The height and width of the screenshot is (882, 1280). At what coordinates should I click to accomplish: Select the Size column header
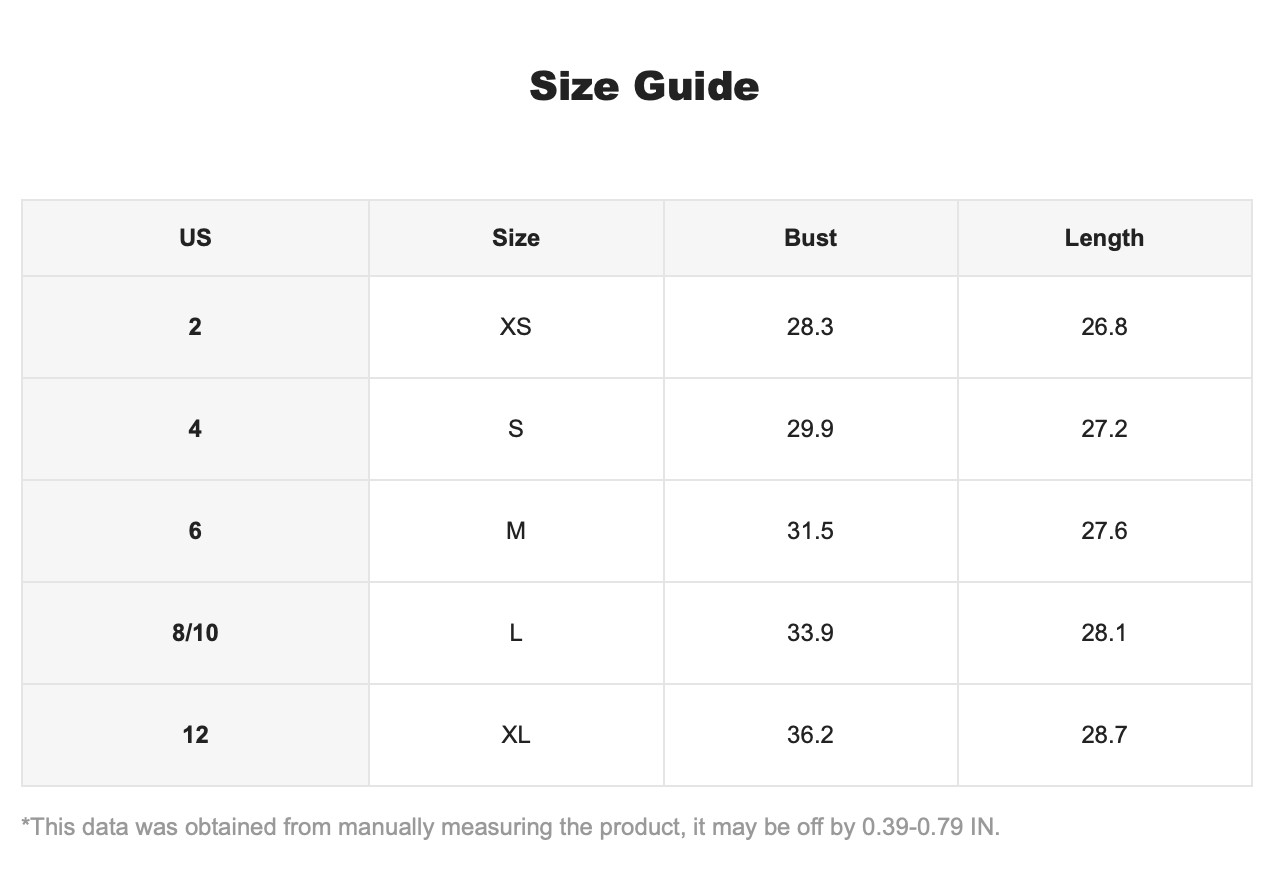pyautogui.click(x=516, y=238)
